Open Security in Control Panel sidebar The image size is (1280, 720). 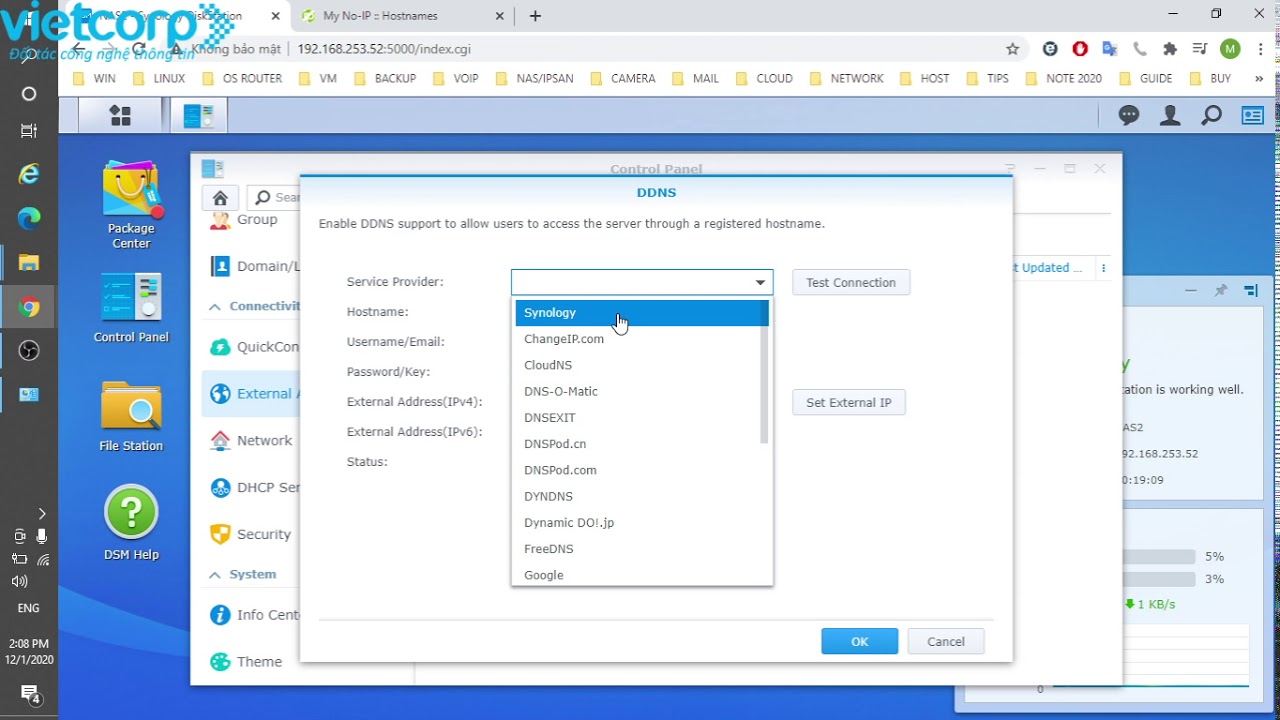pos(251,534)
